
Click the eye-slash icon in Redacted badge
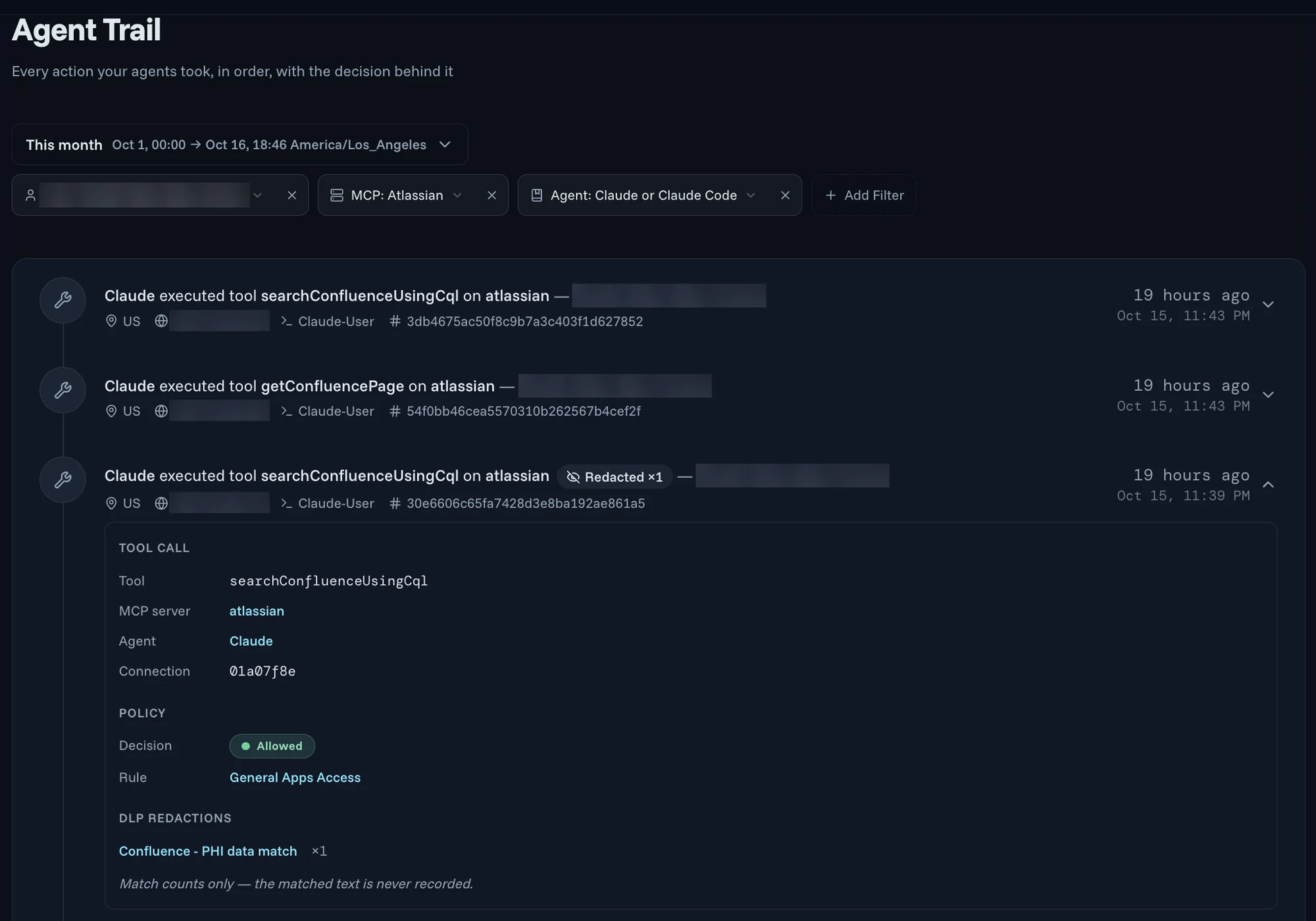click(573, 477)
